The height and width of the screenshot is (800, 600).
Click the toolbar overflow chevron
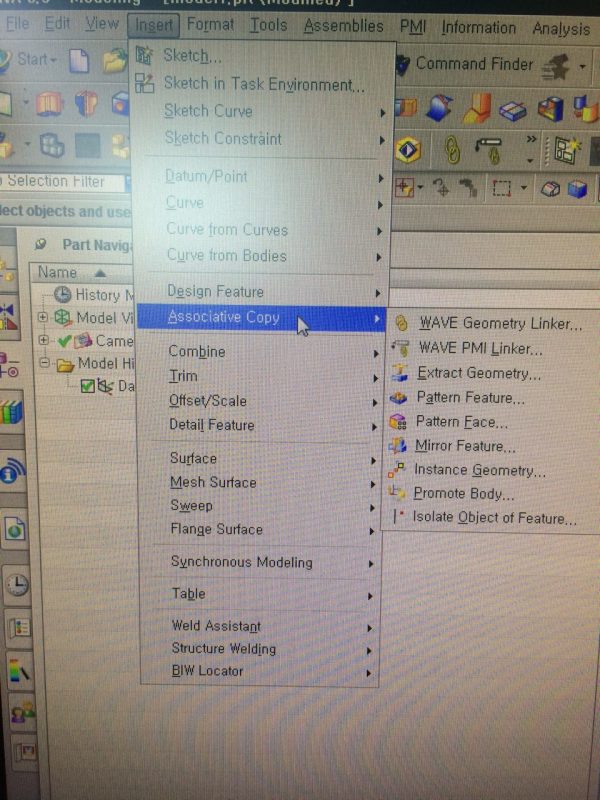click(531, 140)
